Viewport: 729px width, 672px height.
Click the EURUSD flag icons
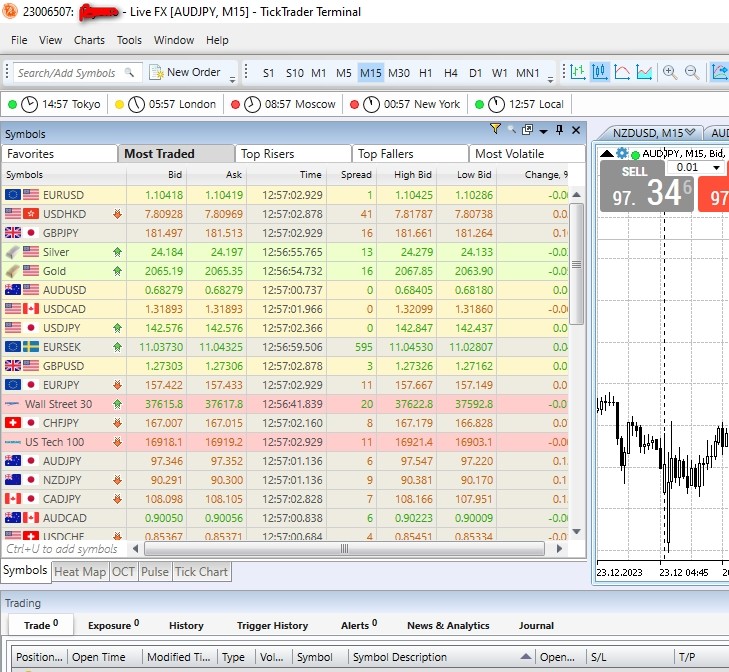click(22, 194)
